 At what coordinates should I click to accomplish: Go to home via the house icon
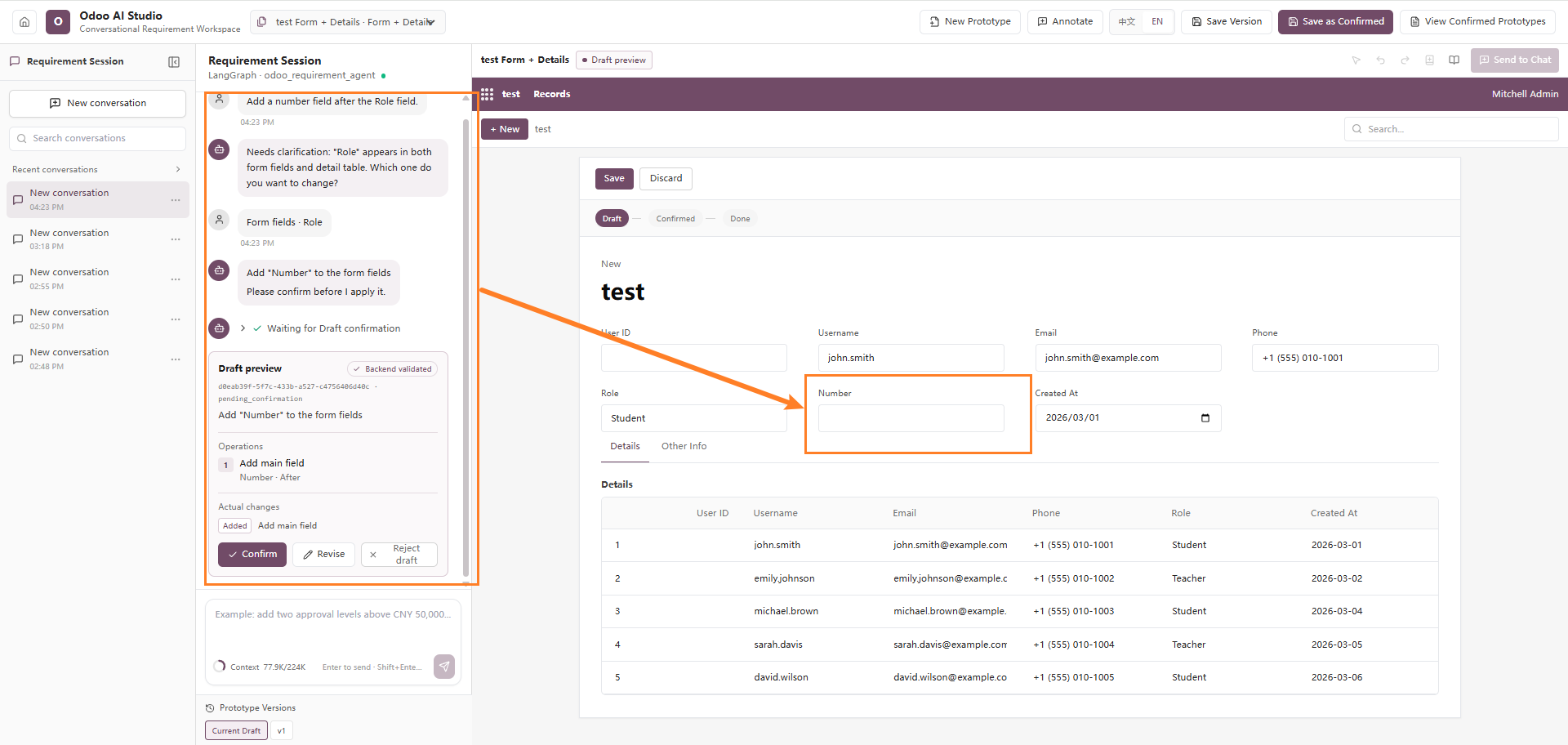click(x=24, y=22)
